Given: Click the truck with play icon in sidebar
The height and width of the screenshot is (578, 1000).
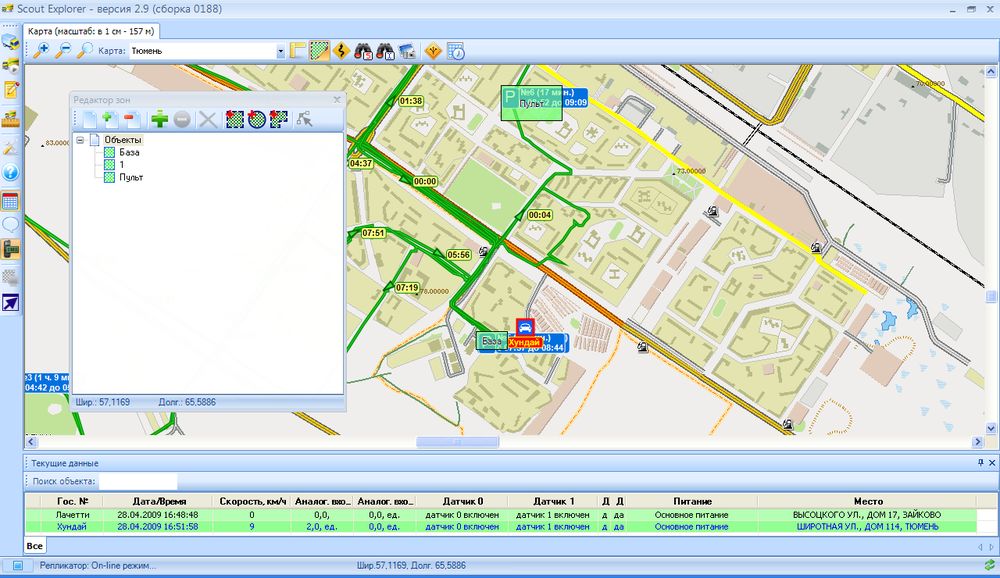Looking at the screenshot, I should coord(11,64).
